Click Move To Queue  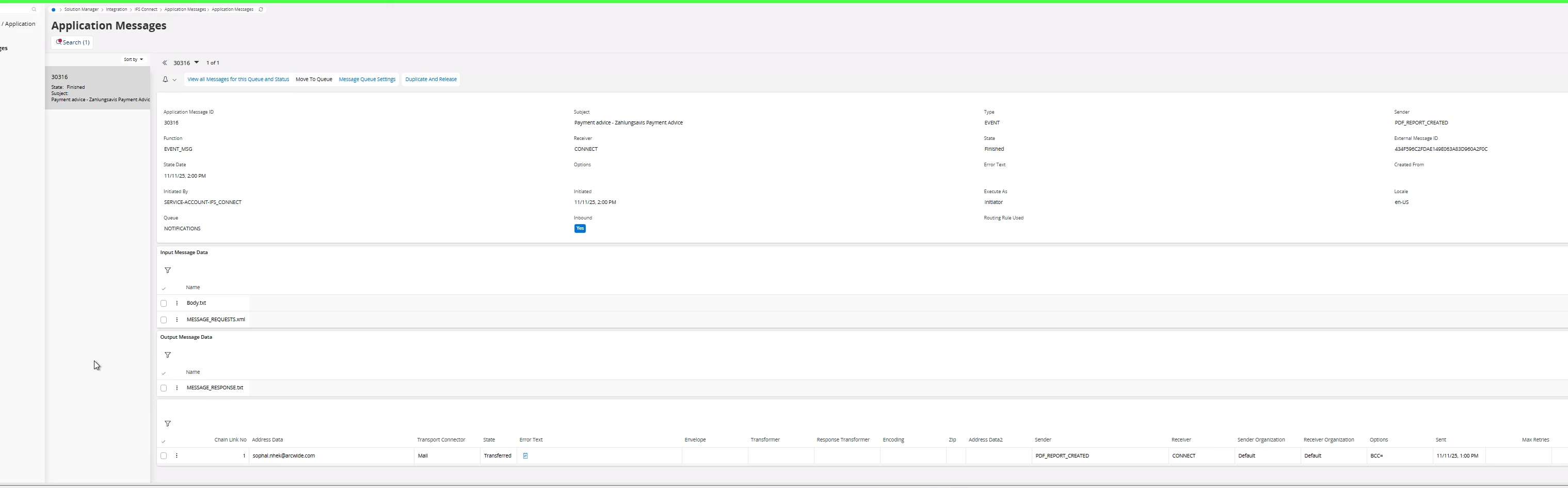(x=314, y=79)
